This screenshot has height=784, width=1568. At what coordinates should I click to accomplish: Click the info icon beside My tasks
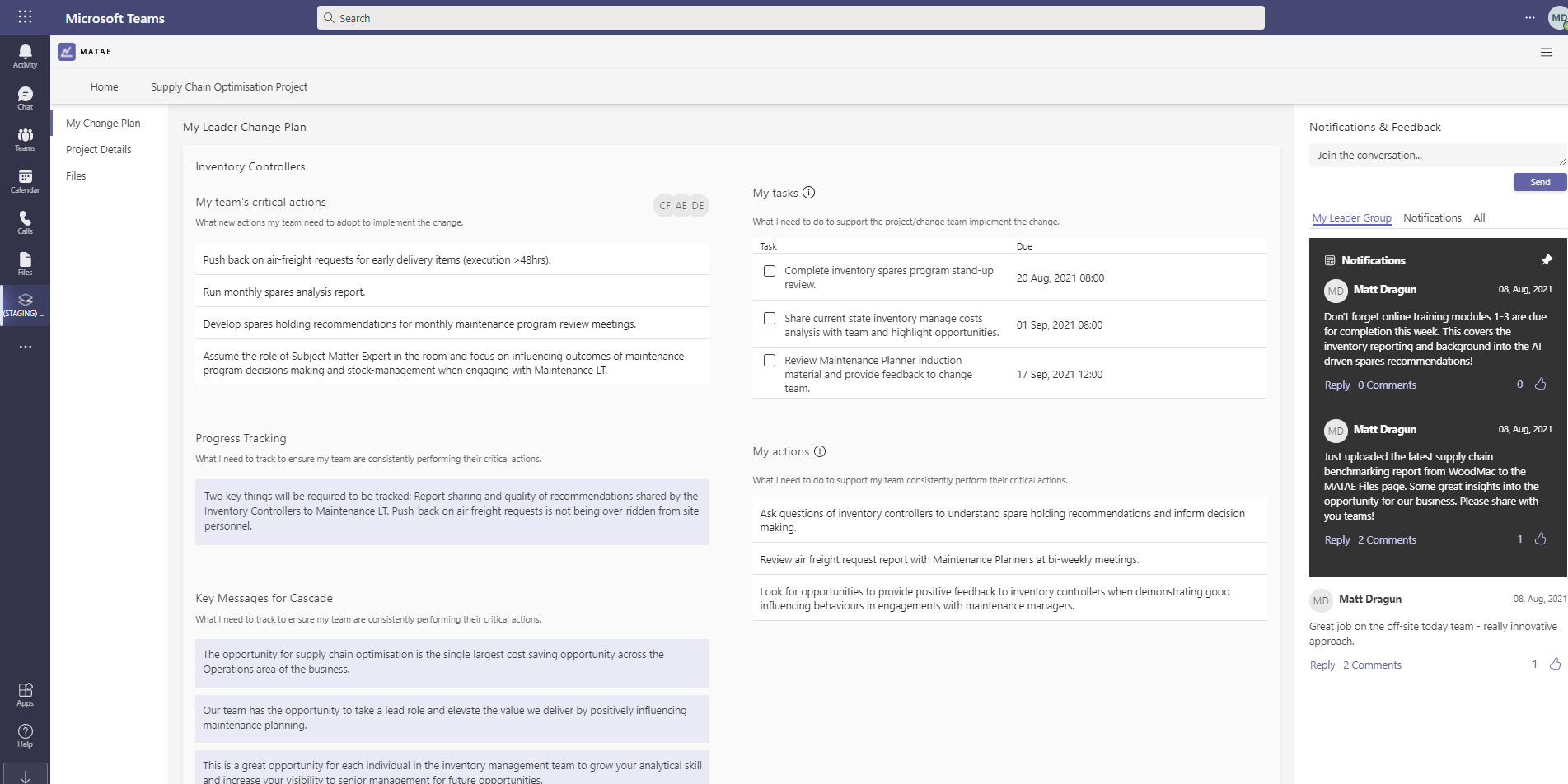(808, 193)
